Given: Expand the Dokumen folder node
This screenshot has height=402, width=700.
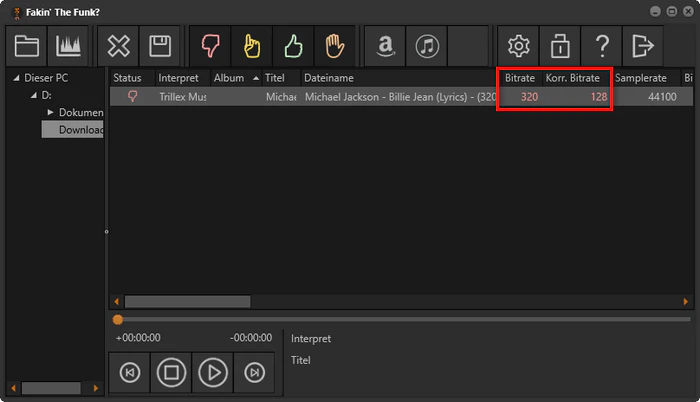Looking at the screenshot, I should point(50,112).
